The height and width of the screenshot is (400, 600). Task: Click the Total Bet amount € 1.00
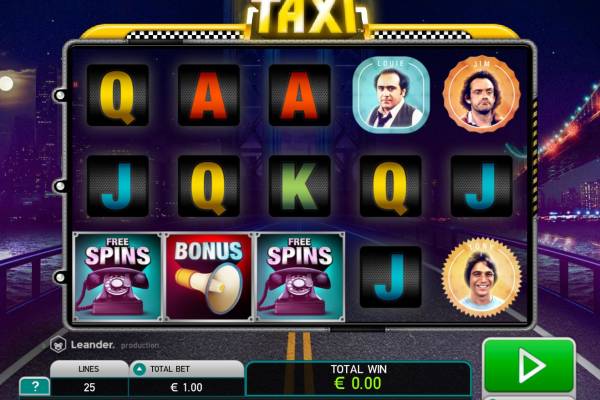tap(186, 387)
